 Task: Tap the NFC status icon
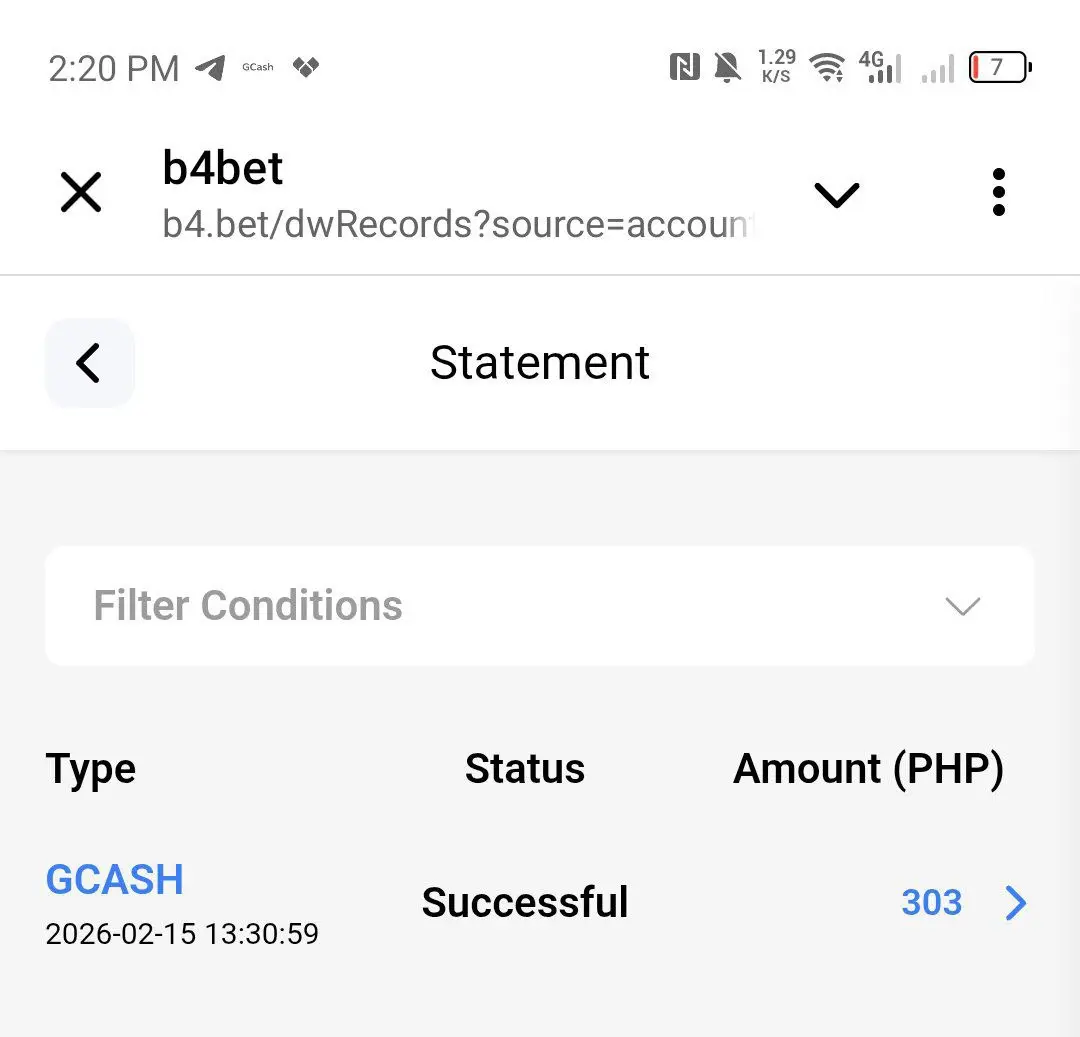685,67
